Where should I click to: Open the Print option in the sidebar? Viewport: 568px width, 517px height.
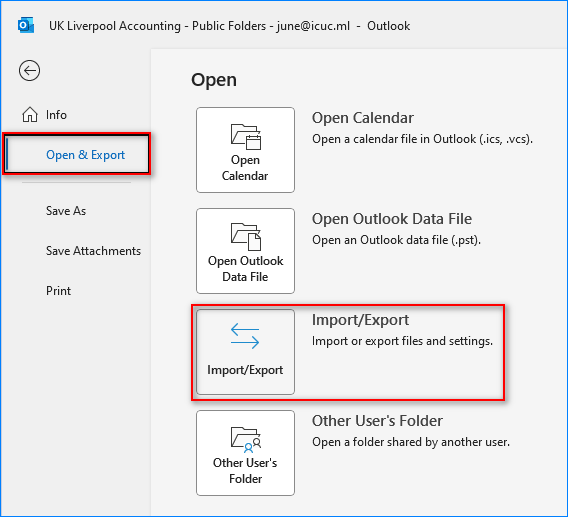click(x=58, y=291)
